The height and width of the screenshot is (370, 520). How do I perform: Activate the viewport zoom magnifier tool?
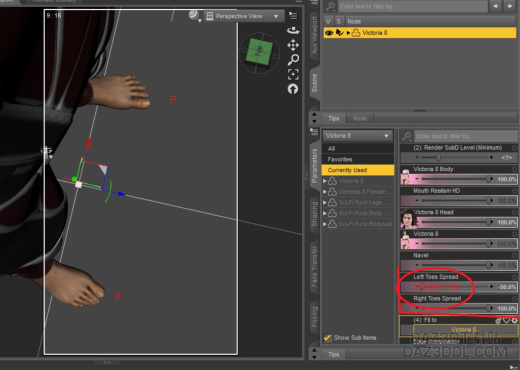pyautogui.click(x=293, y=60)
